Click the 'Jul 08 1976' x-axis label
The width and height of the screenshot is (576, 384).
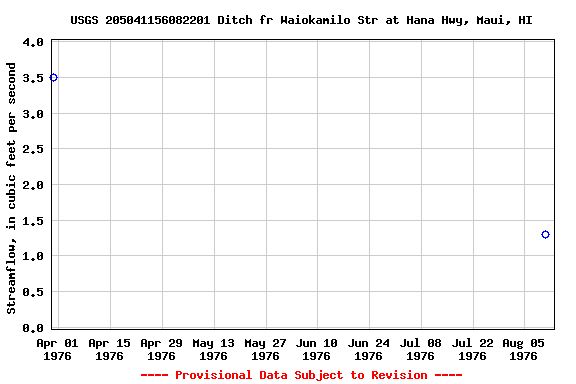point(421,349)
